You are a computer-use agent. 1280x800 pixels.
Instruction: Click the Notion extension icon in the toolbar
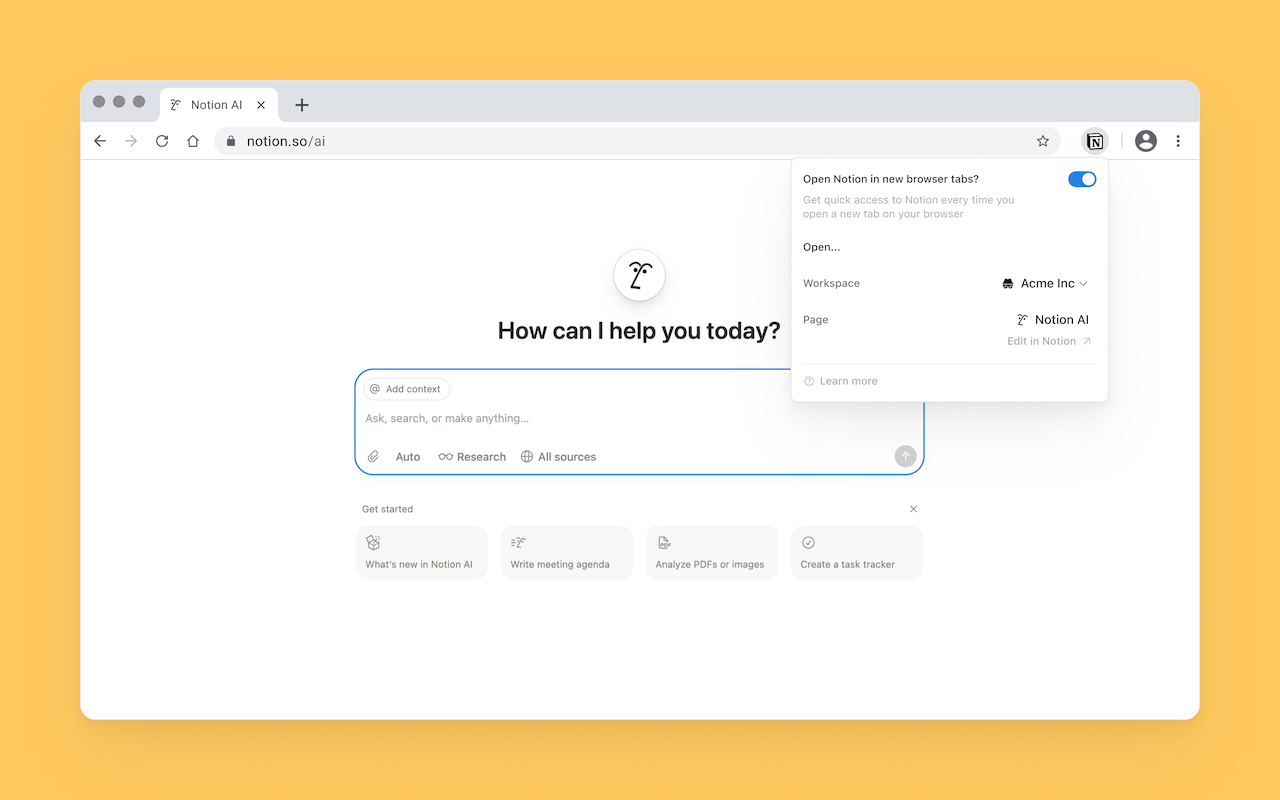coord(1095,141)
